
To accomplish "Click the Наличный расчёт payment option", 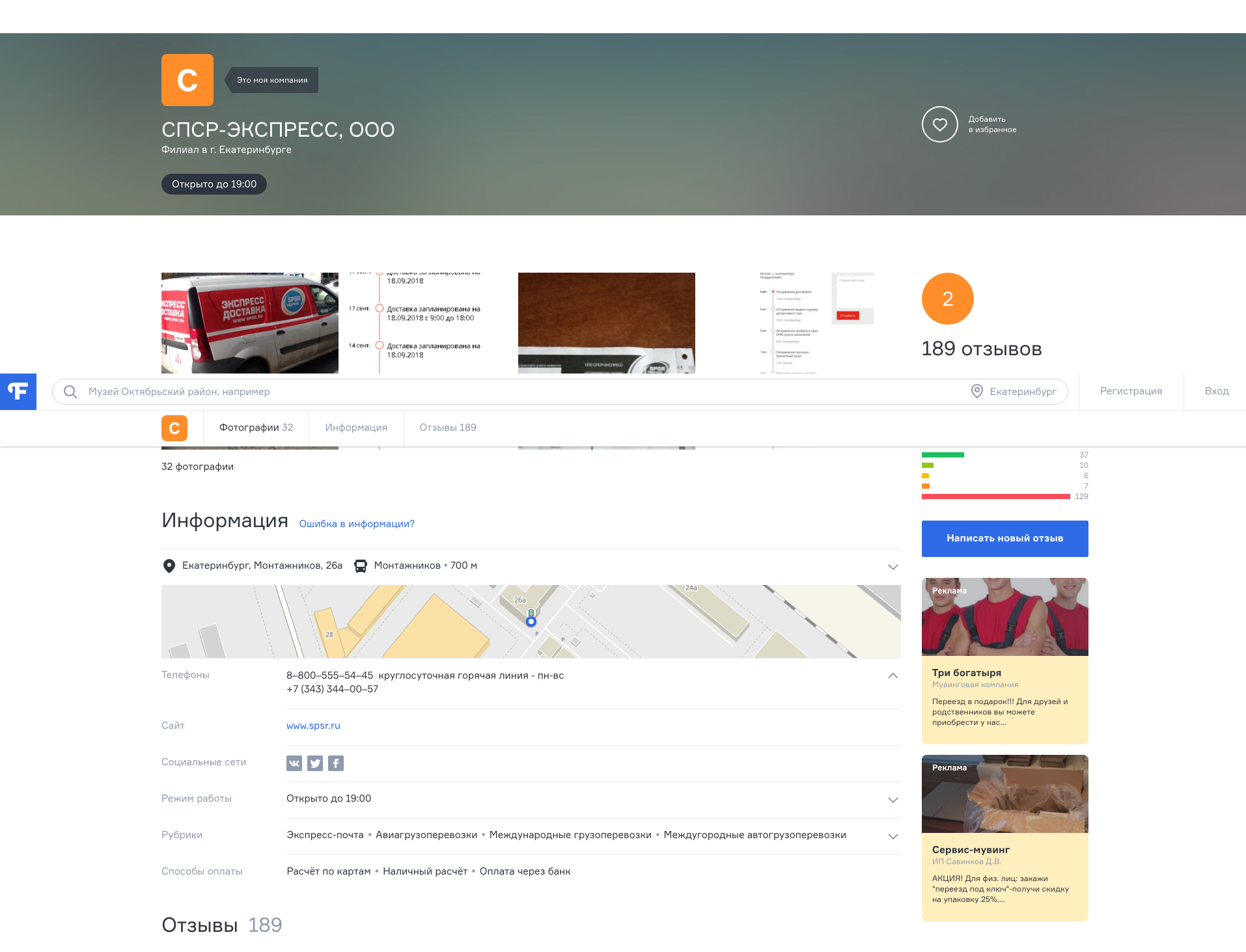I will click(425, 871).
